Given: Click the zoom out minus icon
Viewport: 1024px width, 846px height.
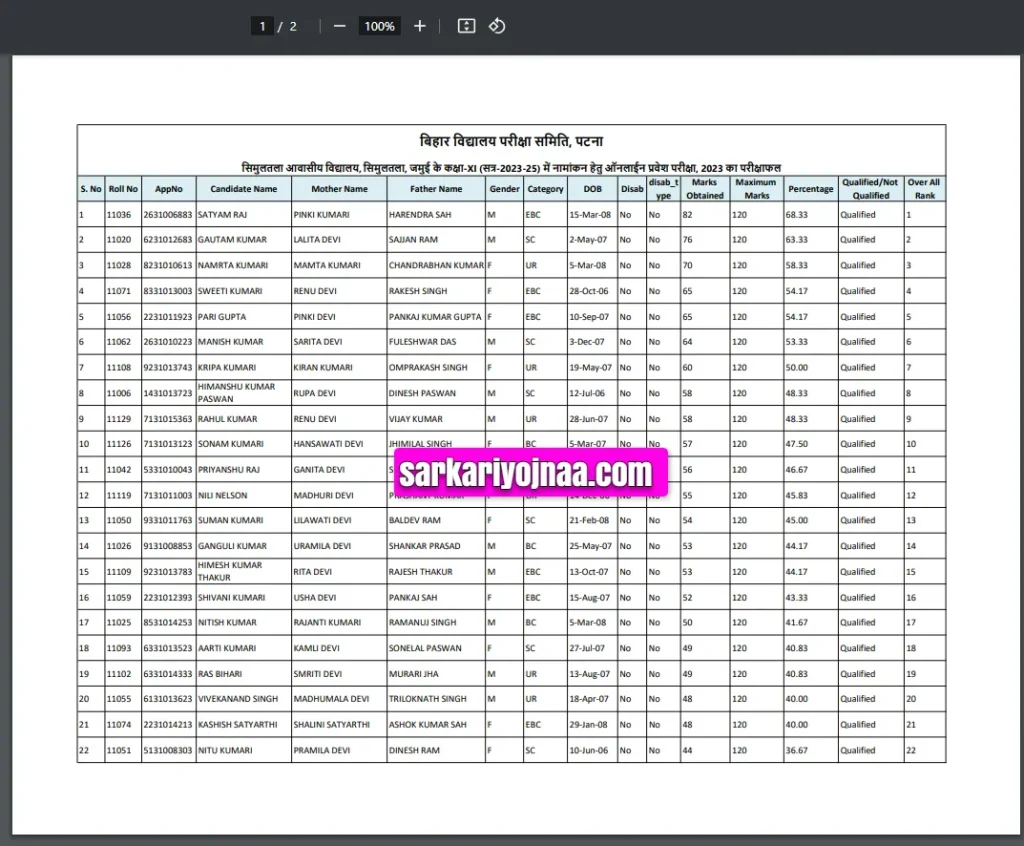Looking at the screenshot, I should point(340,26).
